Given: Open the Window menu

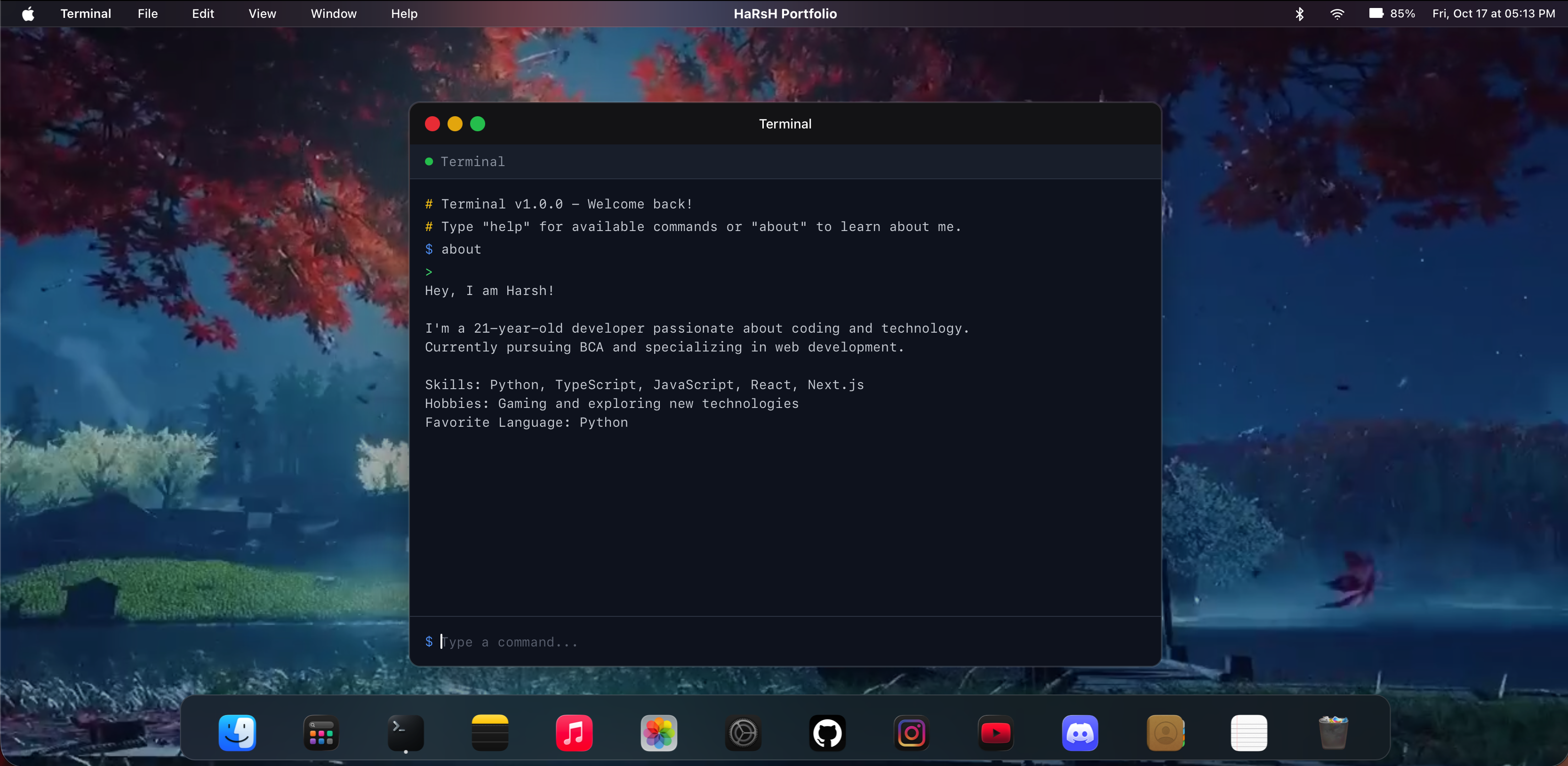Looking at the screenshot, I should click(x=333, y=13).
